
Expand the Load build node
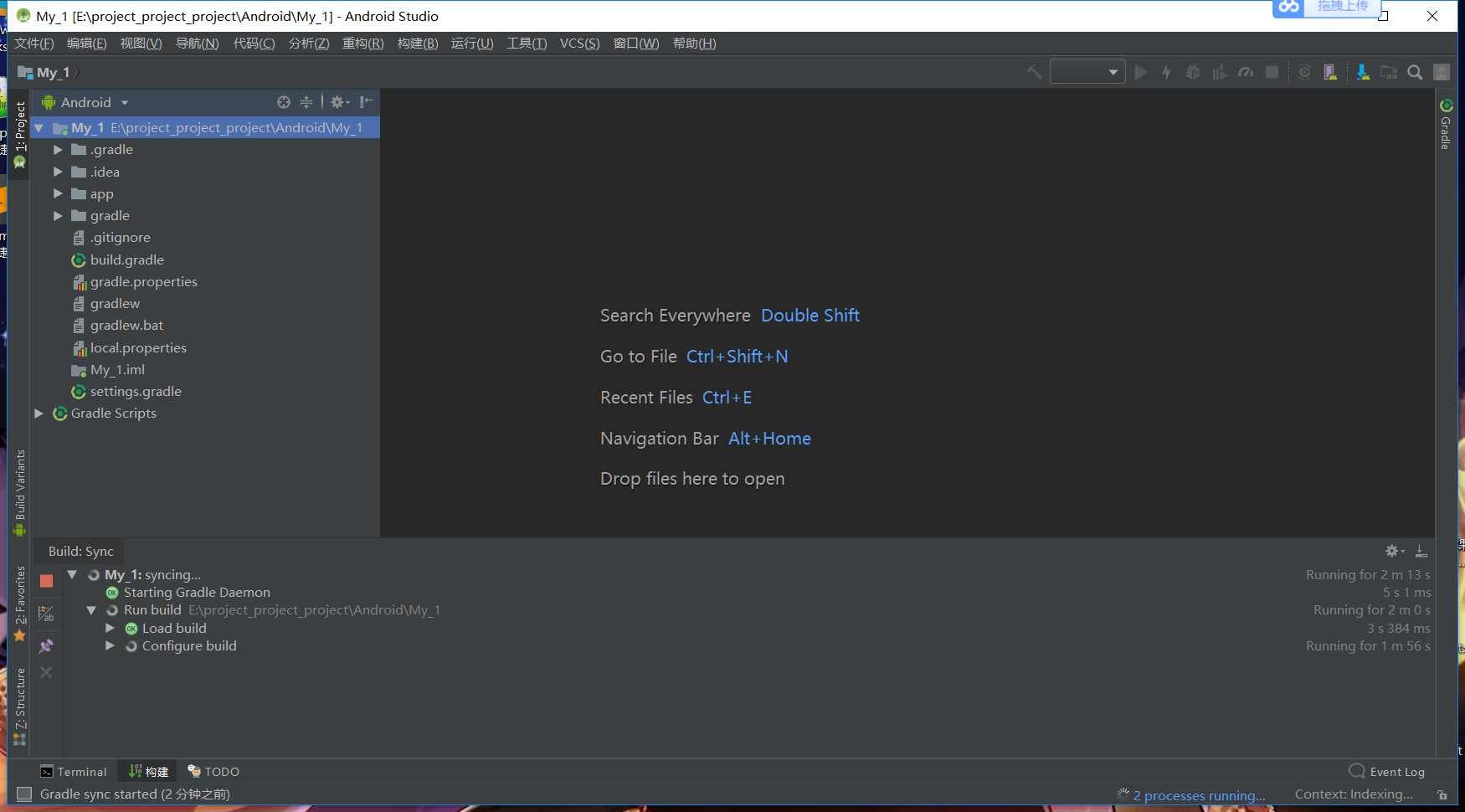coord(110,628)
